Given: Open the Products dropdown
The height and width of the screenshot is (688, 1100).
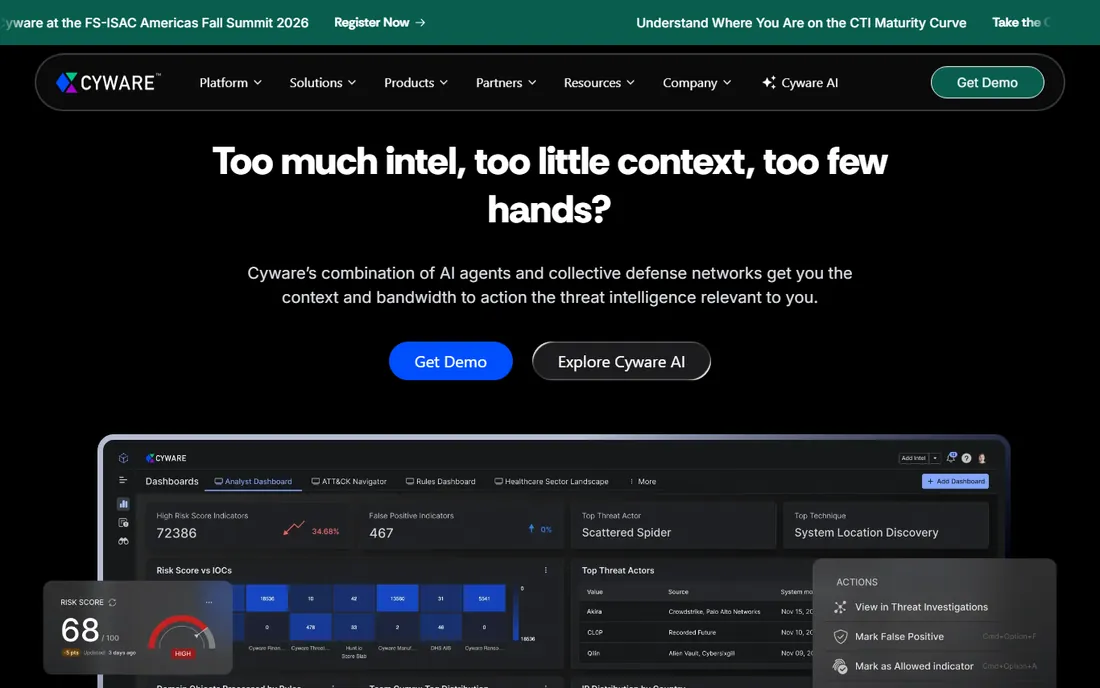Looking at the screenshot, I should coord(416,83).
